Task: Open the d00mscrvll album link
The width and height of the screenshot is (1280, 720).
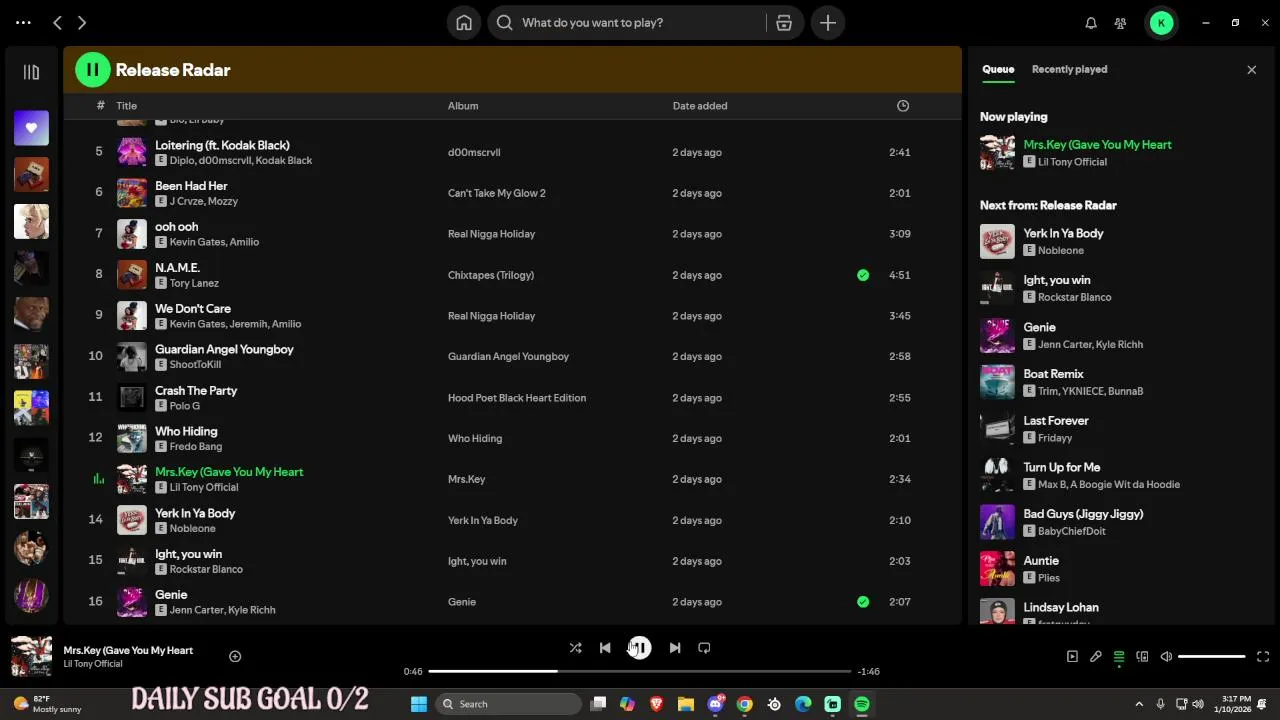Action: pos(474,152)
